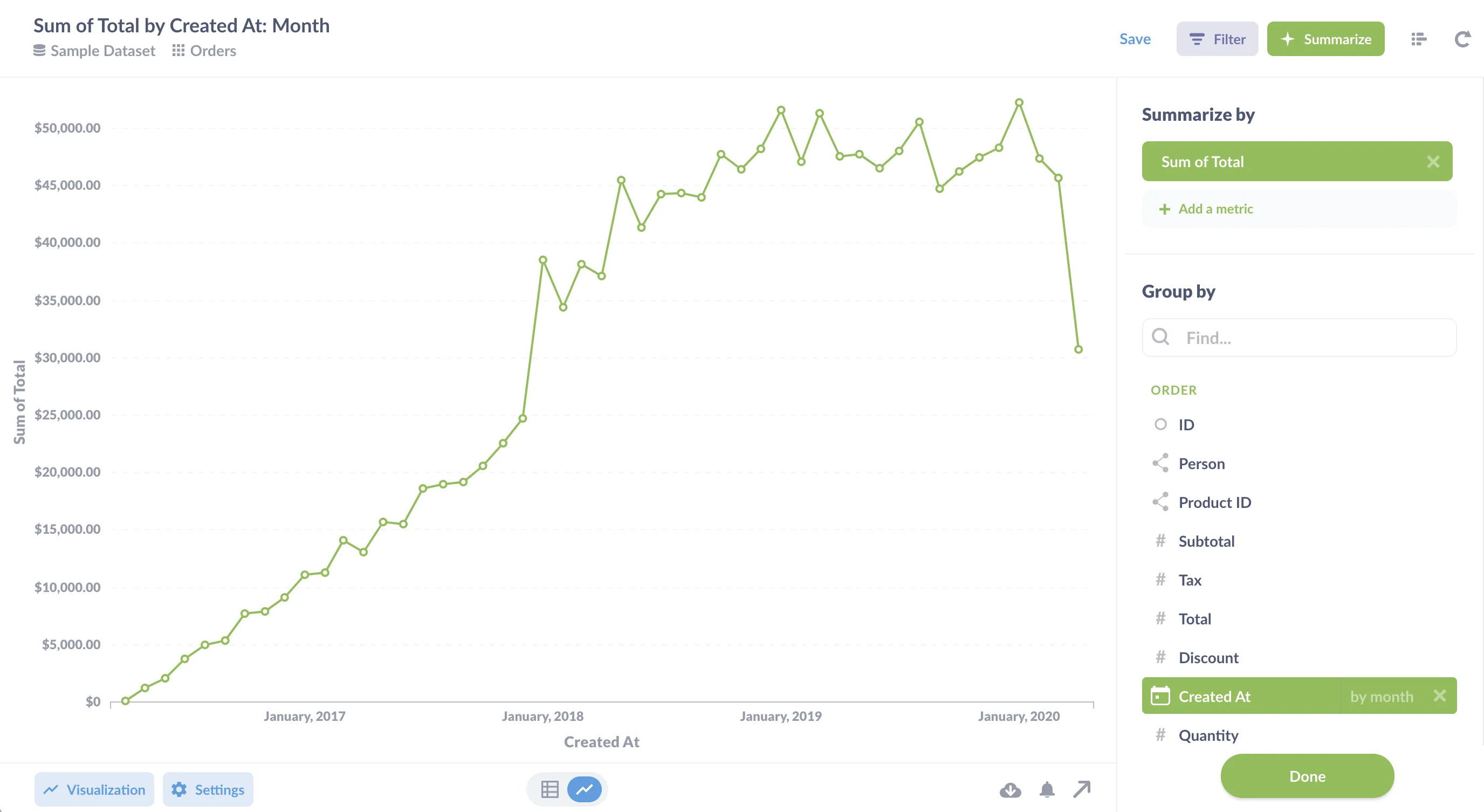The image size is (1484, 812).
Task: Click the arrow icon in bottom toolbar
Action: pyautogui.click(x=1082, y=789)
